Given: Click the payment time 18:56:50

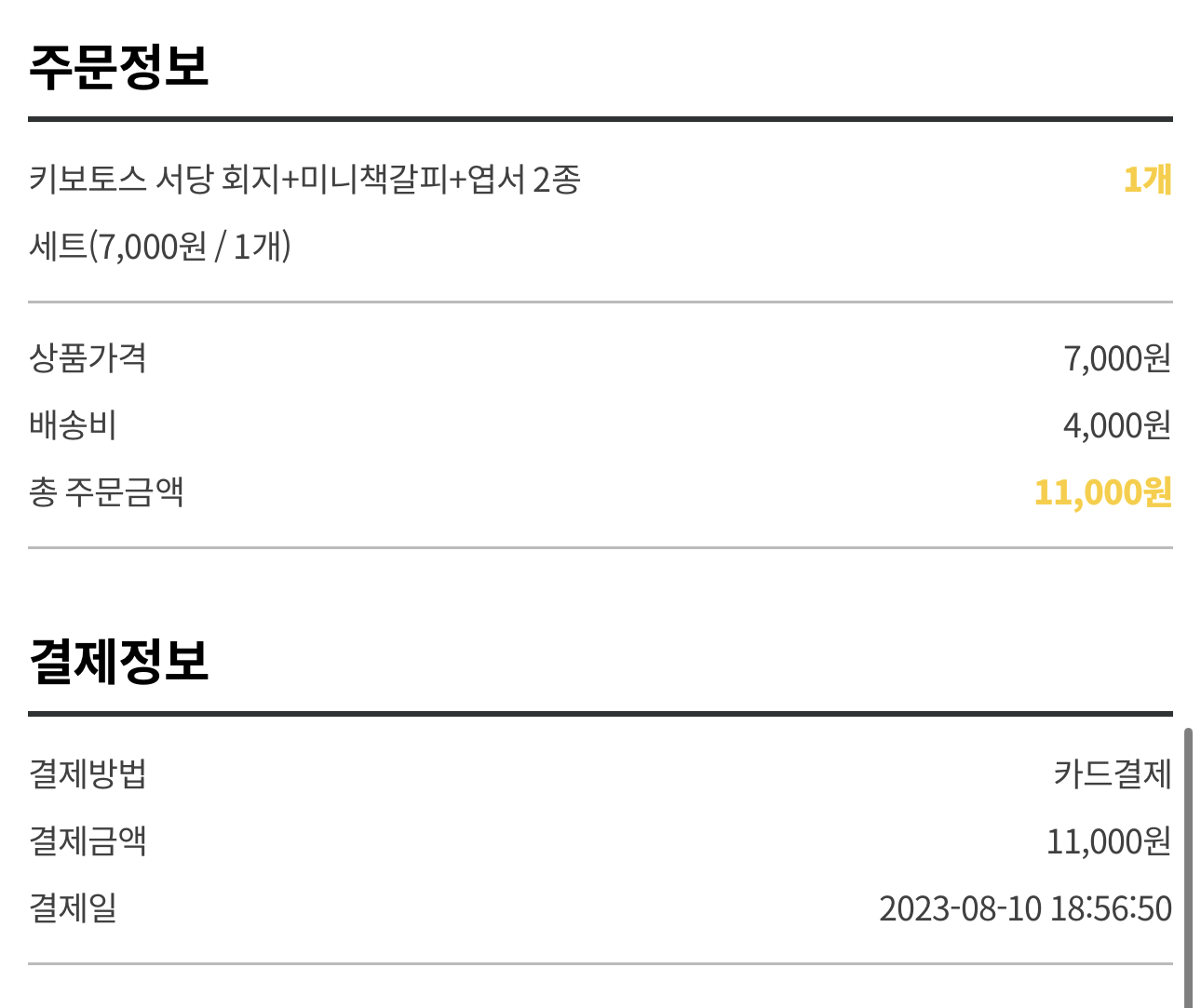Looking at the screenshot, I should point(1111,908).
